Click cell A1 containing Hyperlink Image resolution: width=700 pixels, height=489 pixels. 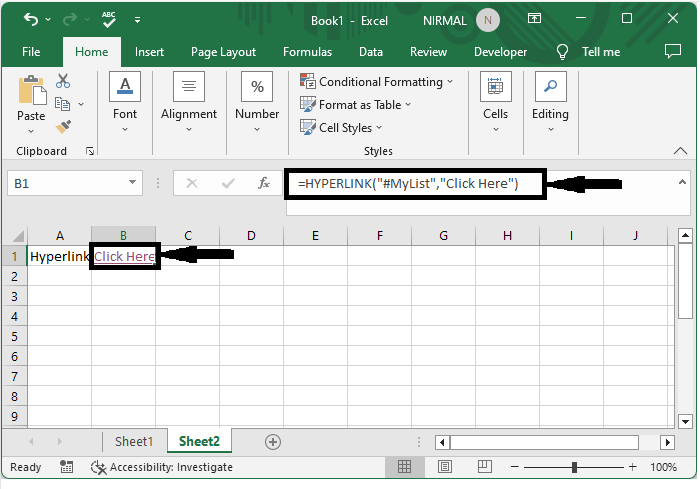pyautogui.click(x=59, y=256)
